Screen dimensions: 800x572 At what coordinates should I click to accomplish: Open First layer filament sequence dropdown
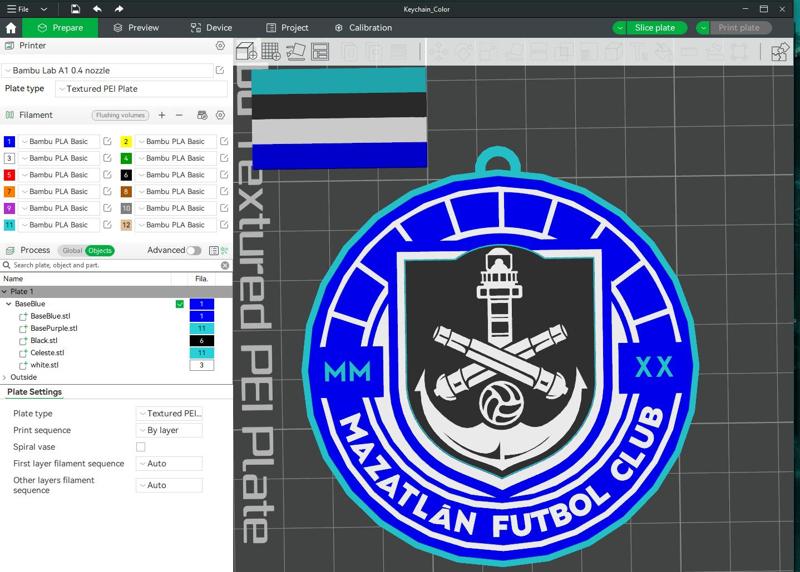(169, 463)
